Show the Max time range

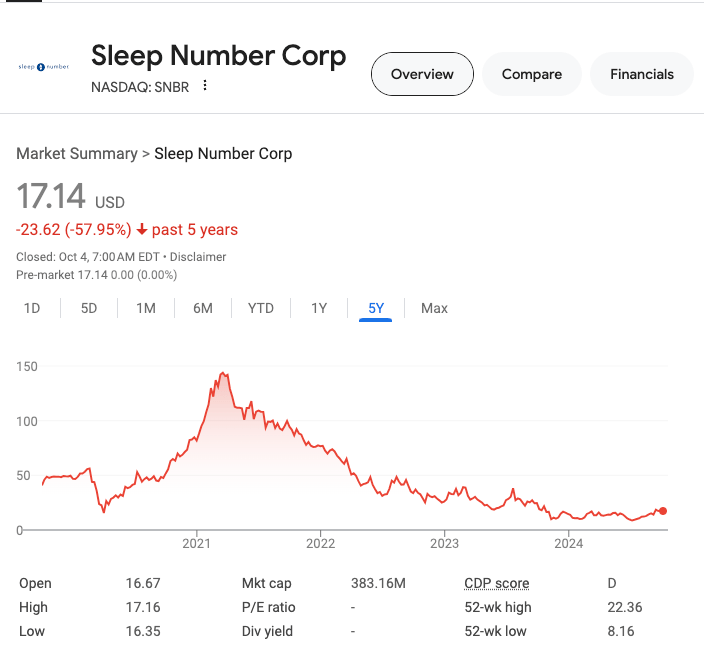[434, 308]
